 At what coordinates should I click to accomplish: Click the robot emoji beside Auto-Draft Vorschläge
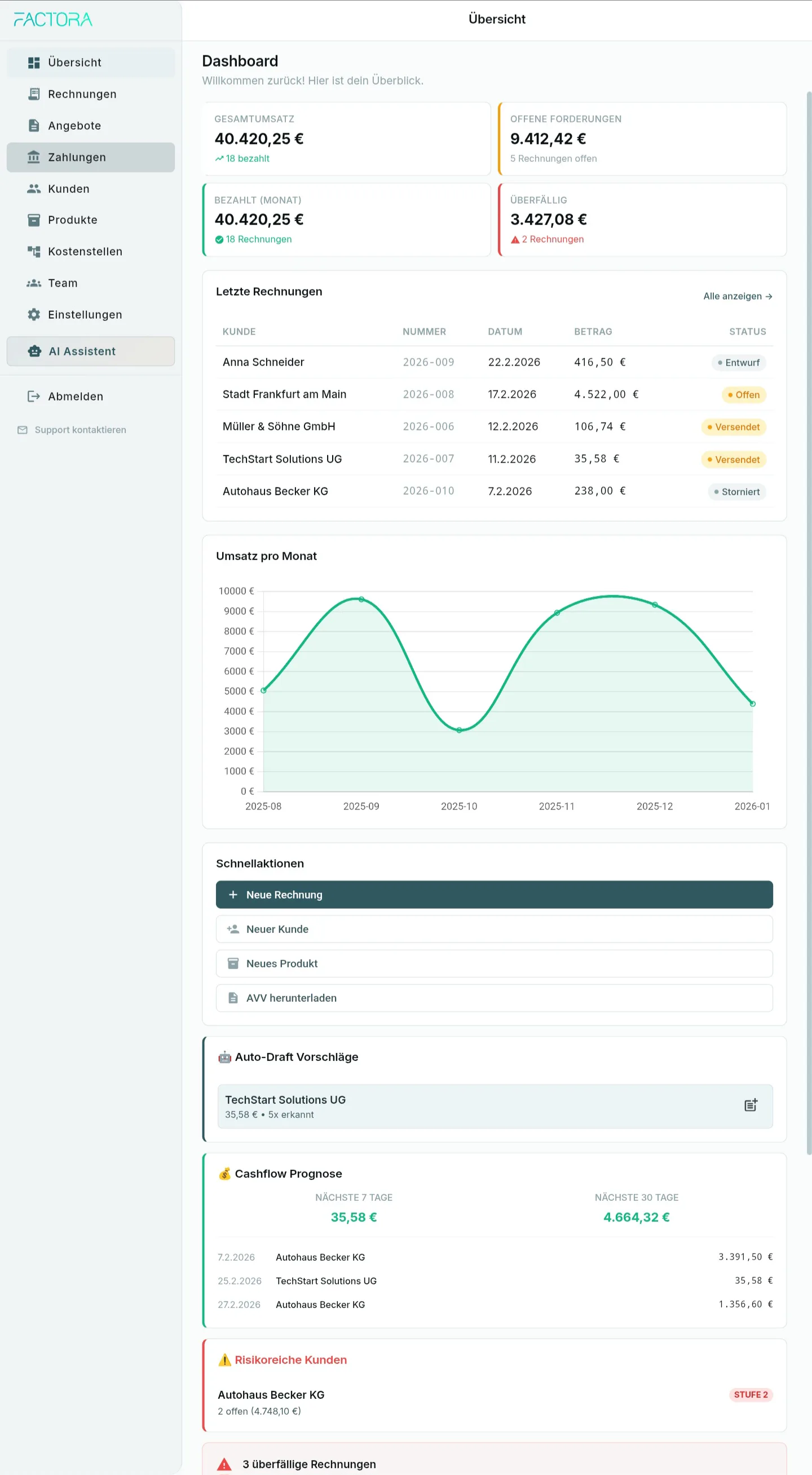point(225,1057)
